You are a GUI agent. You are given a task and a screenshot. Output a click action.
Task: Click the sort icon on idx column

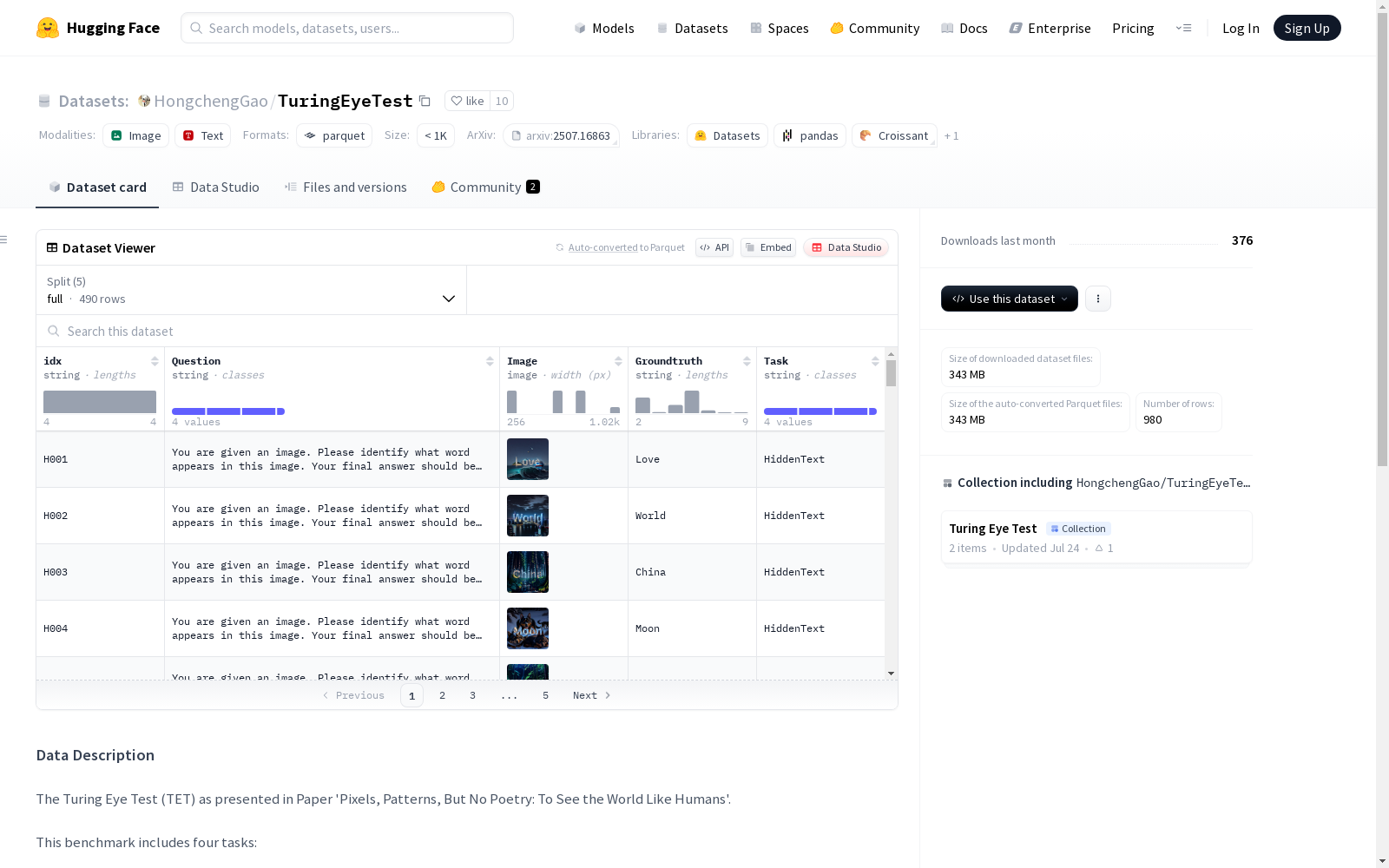[155, 361]
